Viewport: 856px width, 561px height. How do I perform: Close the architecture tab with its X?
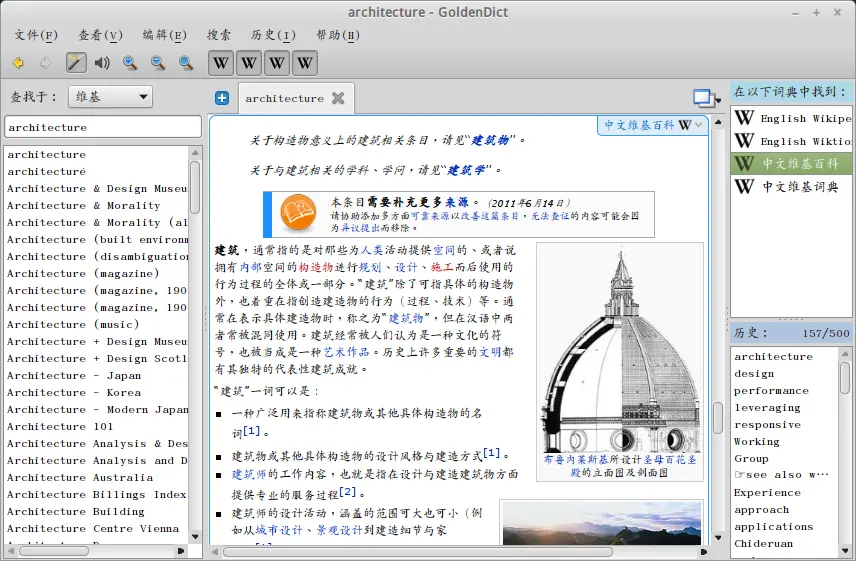point(338,98)
